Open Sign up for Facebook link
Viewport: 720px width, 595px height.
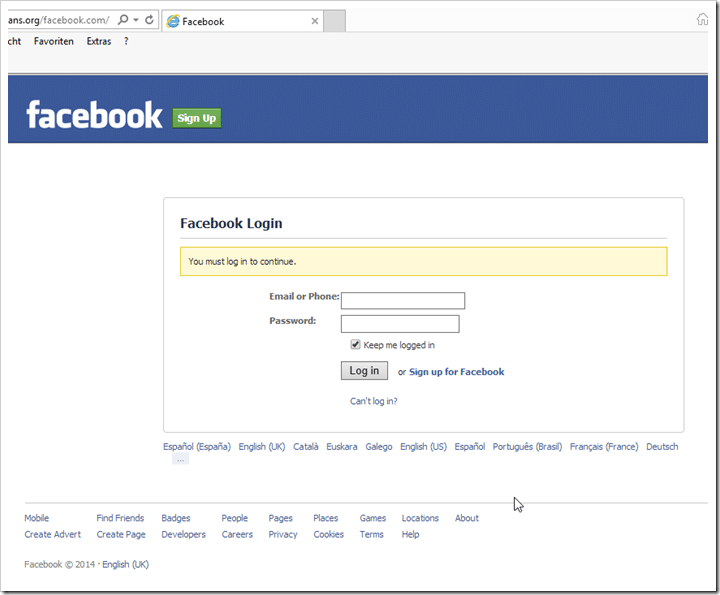[456, 372]
